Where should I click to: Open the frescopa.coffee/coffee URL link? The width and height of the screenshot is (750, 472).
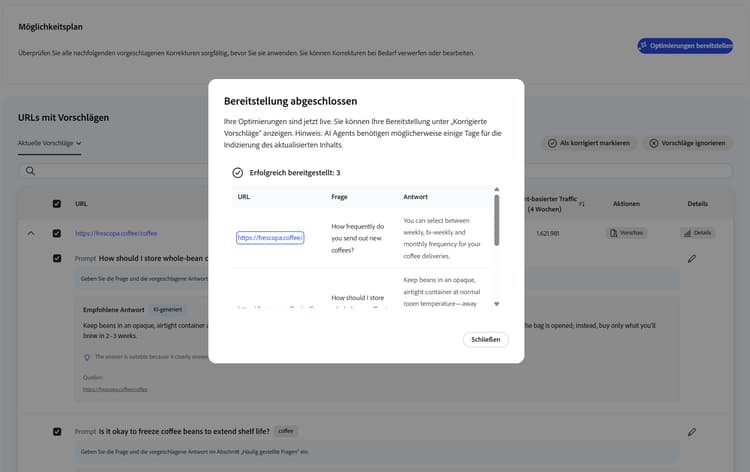pos(116,233)
